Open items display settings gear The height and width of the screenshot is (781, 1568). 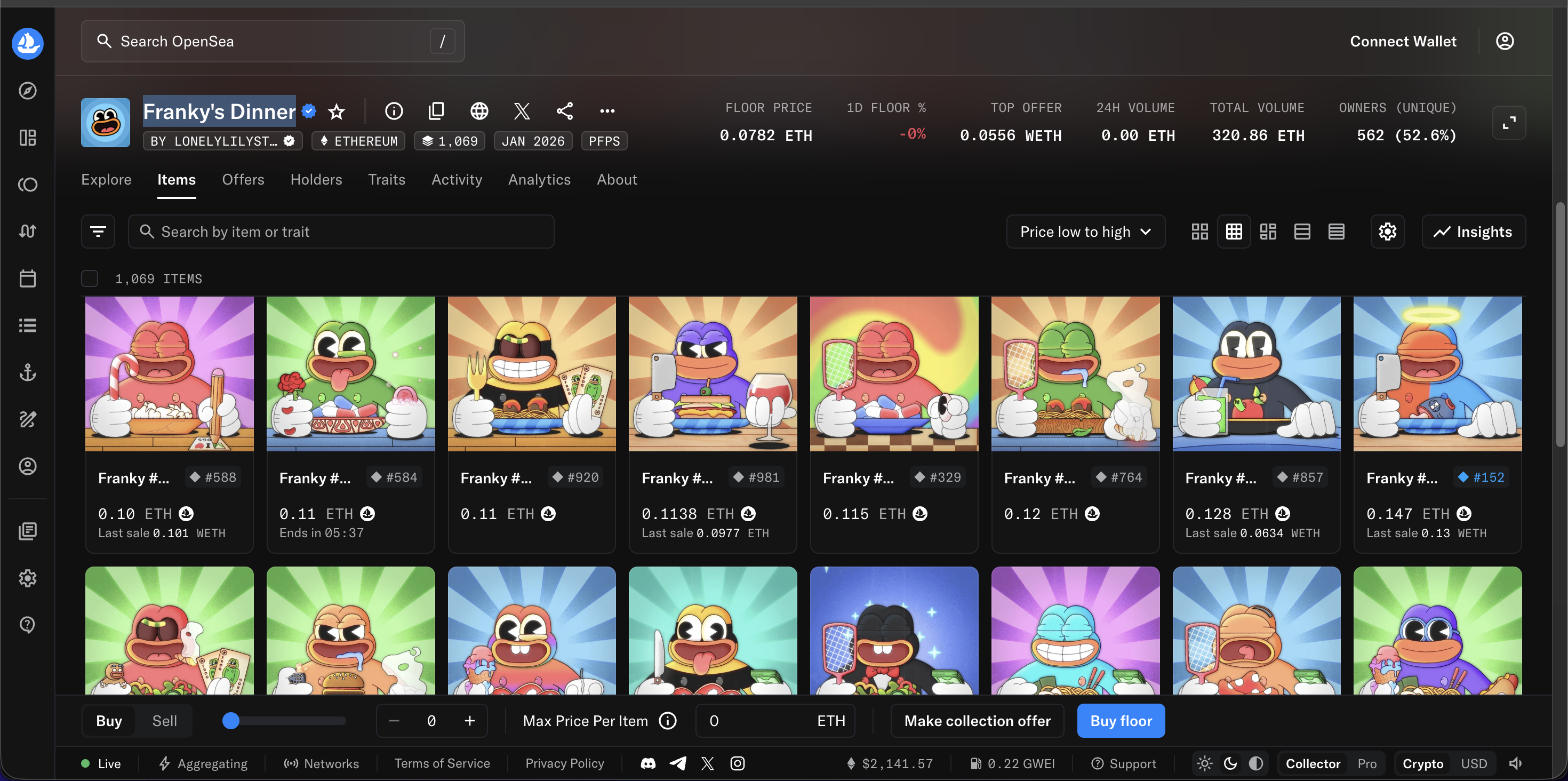(1387, 232)
